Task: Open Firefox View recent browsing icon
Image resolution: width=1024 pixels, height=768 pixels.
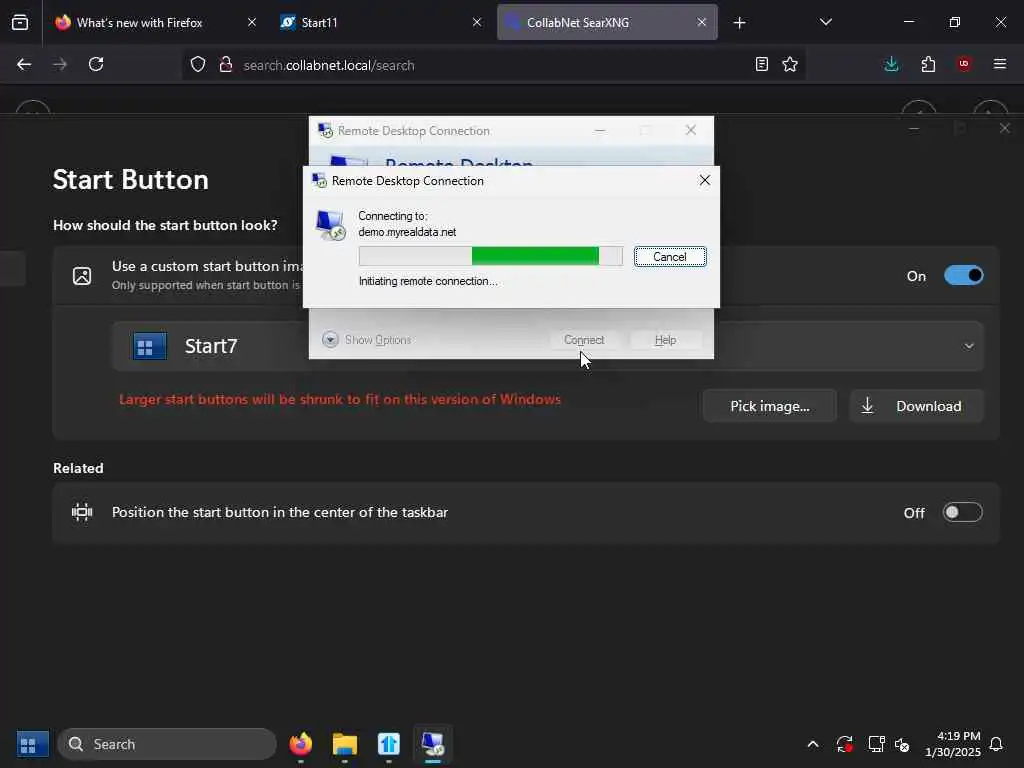Action: click(20, 22)
